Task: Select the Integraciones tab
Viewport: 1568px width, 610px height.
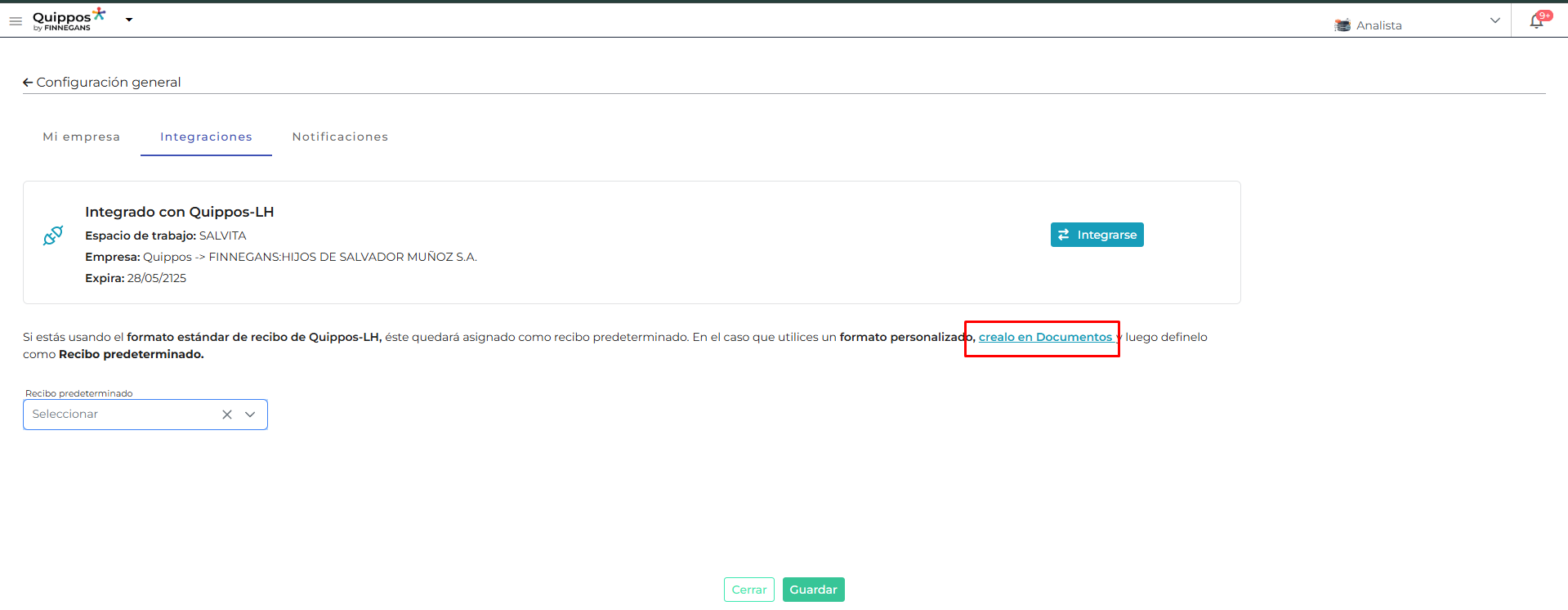Action: pos(206,137)
